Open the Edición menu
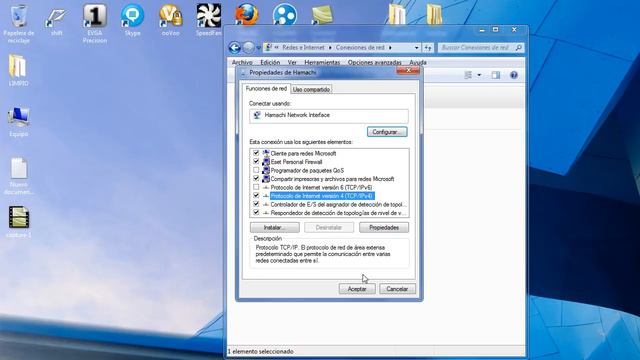The height and width of the screenshot is (360, 640). (x=270, y=62)
